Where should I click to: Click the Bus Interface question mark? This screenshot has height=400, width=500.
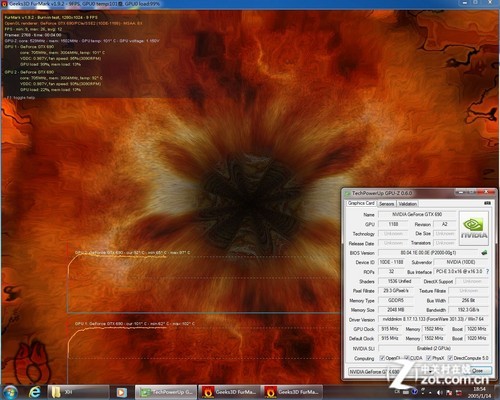[x=487, y=272]
